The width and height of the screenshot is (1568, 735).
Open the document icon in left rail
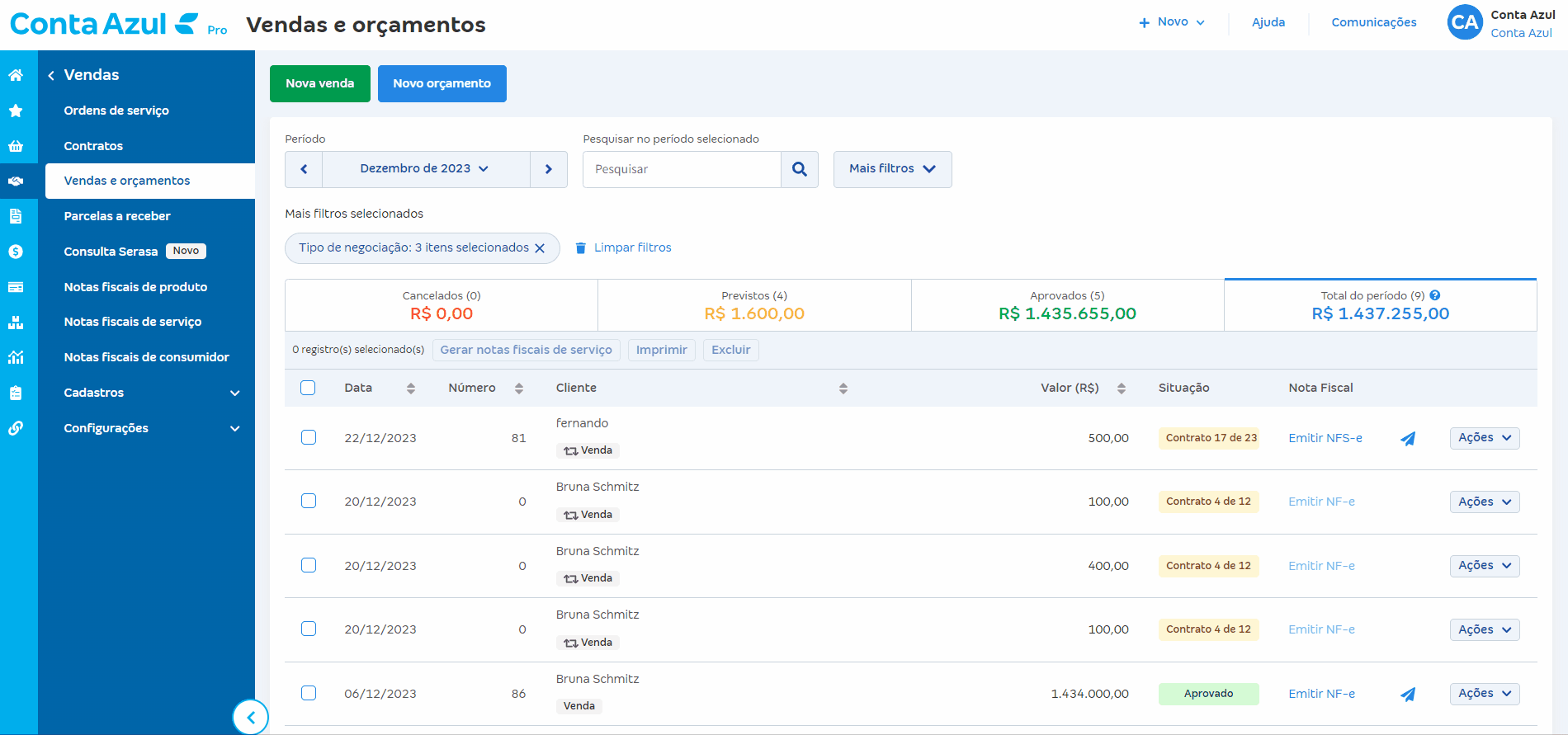[16, 216]
